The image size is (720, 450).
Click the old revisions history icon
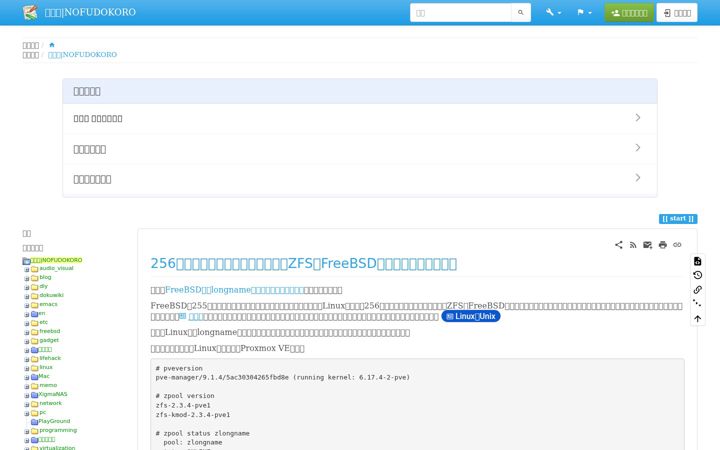[x=698, y=275]
